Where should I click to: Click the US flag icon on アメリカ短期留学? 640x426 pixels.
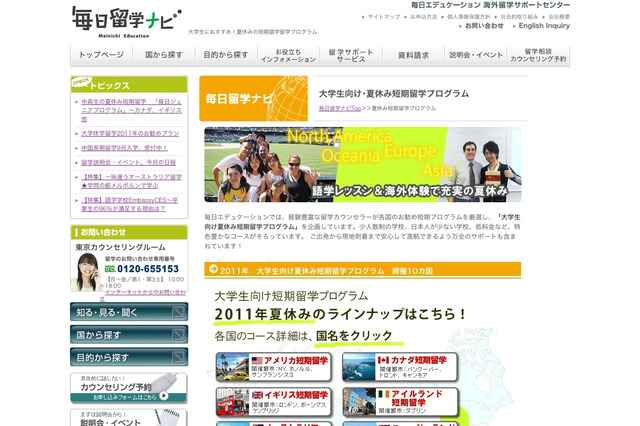point(257,361)
